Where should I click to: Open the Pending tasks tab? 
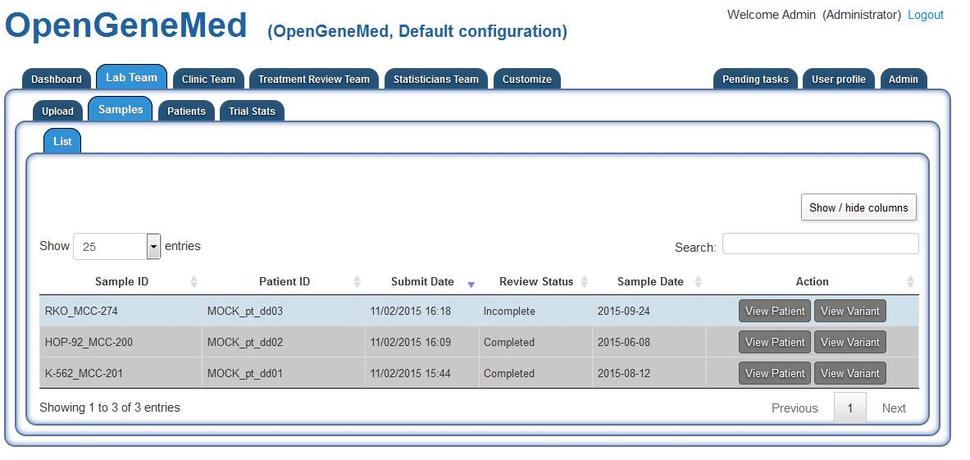pos(755,79)
